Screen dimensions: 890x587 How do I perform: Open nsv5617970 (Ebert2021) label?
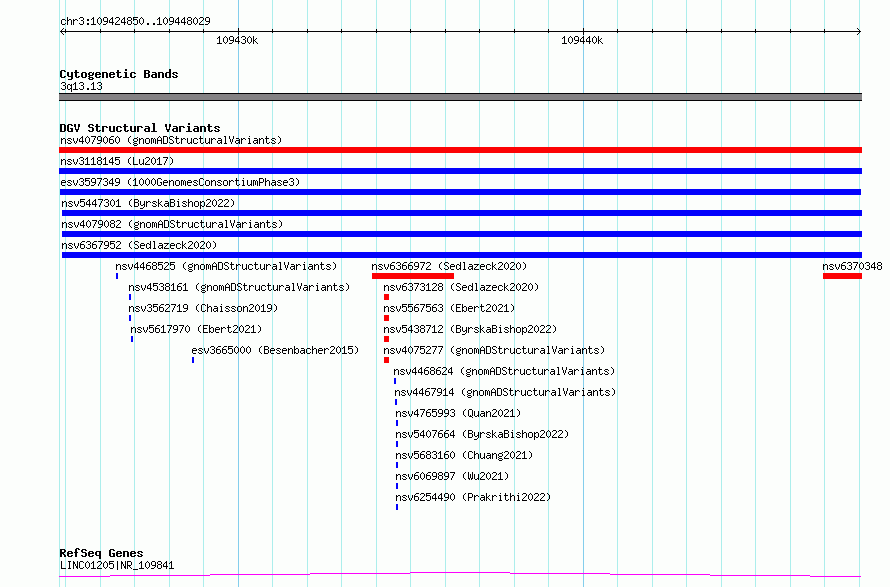(196, 329)
